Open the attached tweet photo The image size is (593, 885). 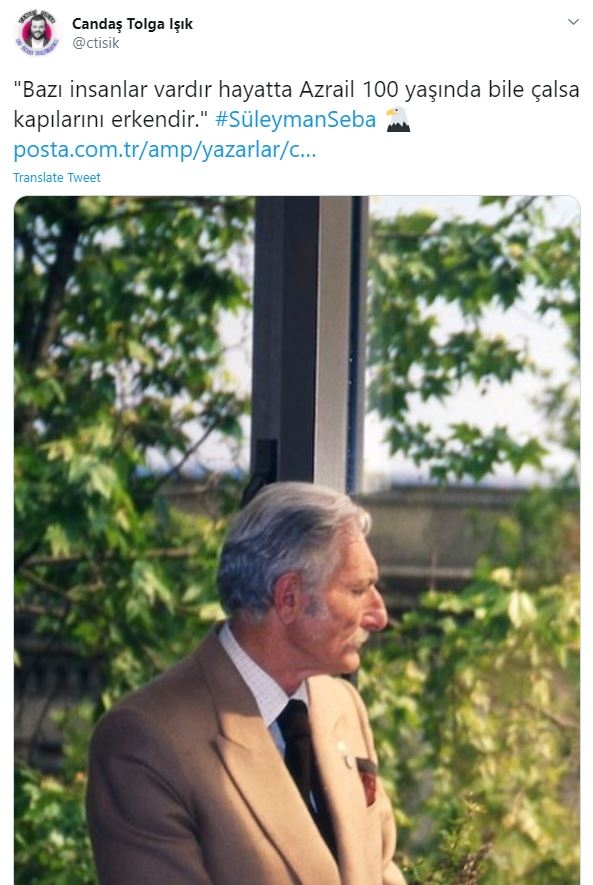[297, 540]
